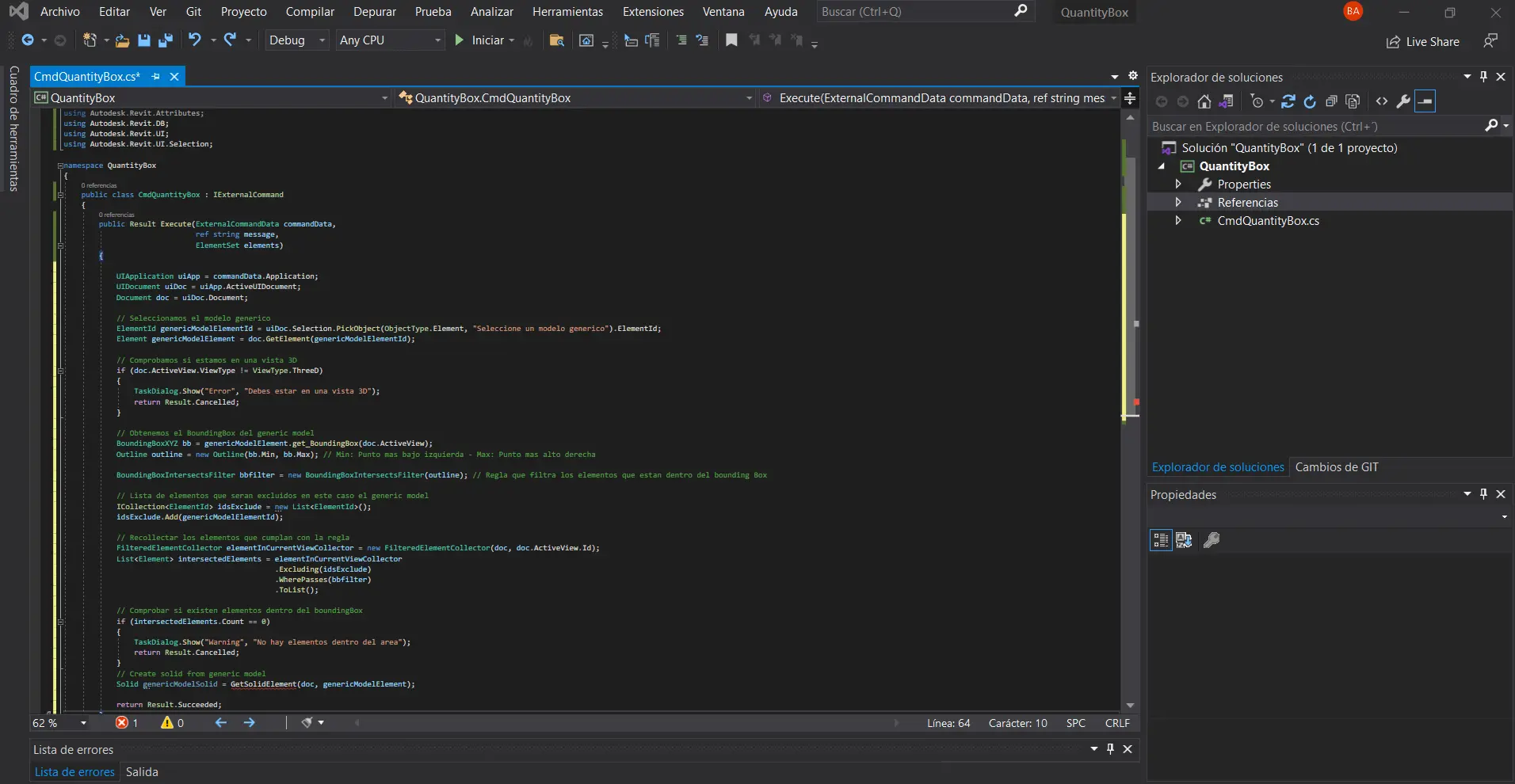Toggle auto-hide pin on Explorador de soluciones
Screen dimensions: 1515x784
click(1484, 77)
